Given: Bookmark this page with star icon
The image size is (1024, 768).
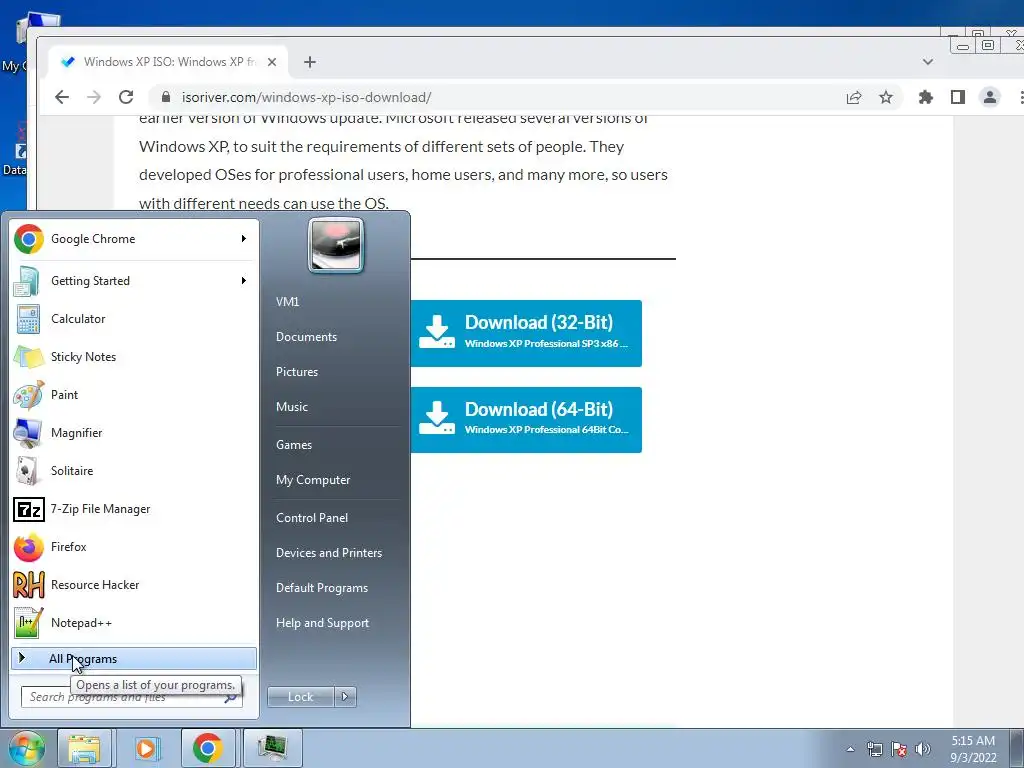Looking at the screenshot, I should tap(886, 97).
